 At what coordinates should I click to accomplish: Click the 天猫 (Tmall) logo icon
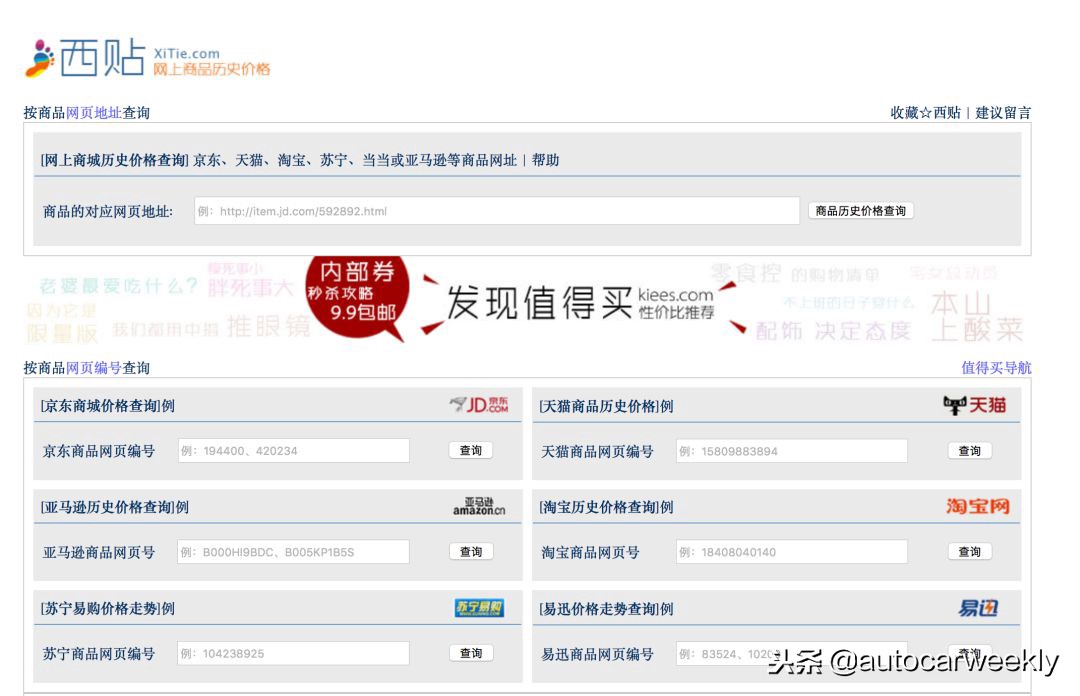(x=975, y=404)
